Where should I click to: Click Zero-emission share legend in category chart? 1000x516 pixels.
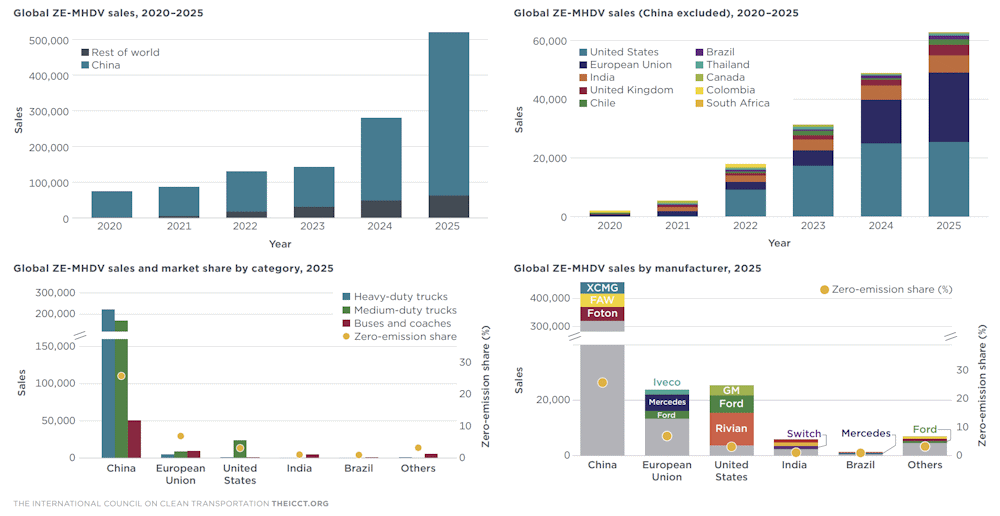point(400,337)
